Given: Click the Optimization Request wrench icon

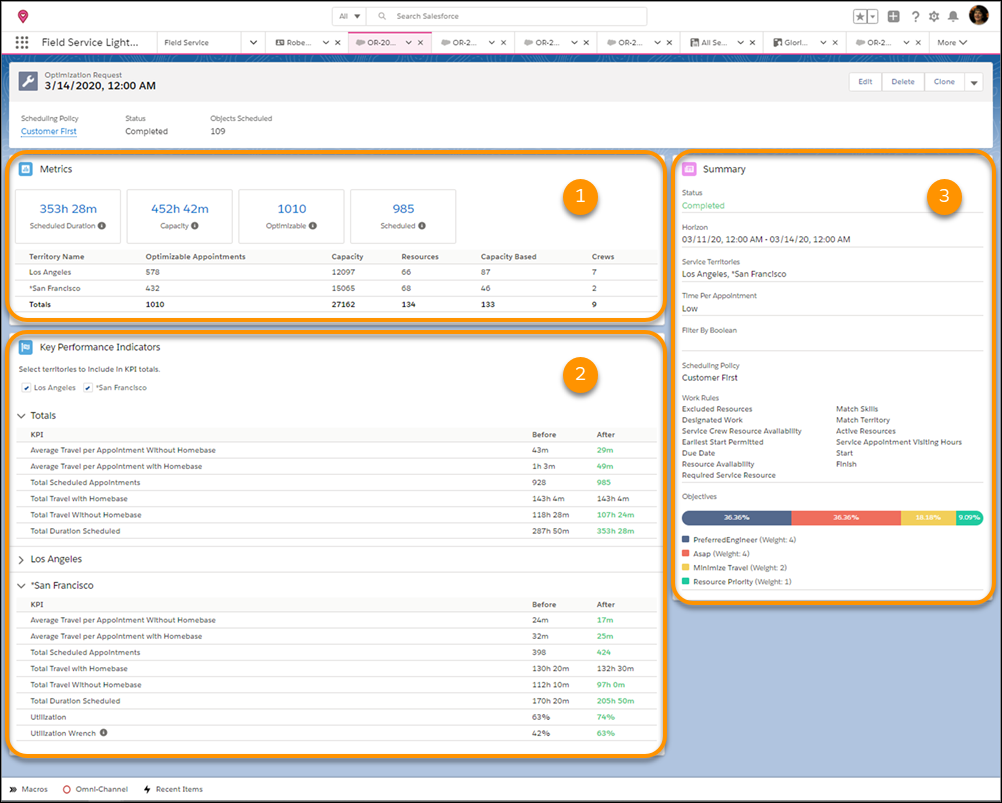Looking at the screenshot, I should click(28, 81).
